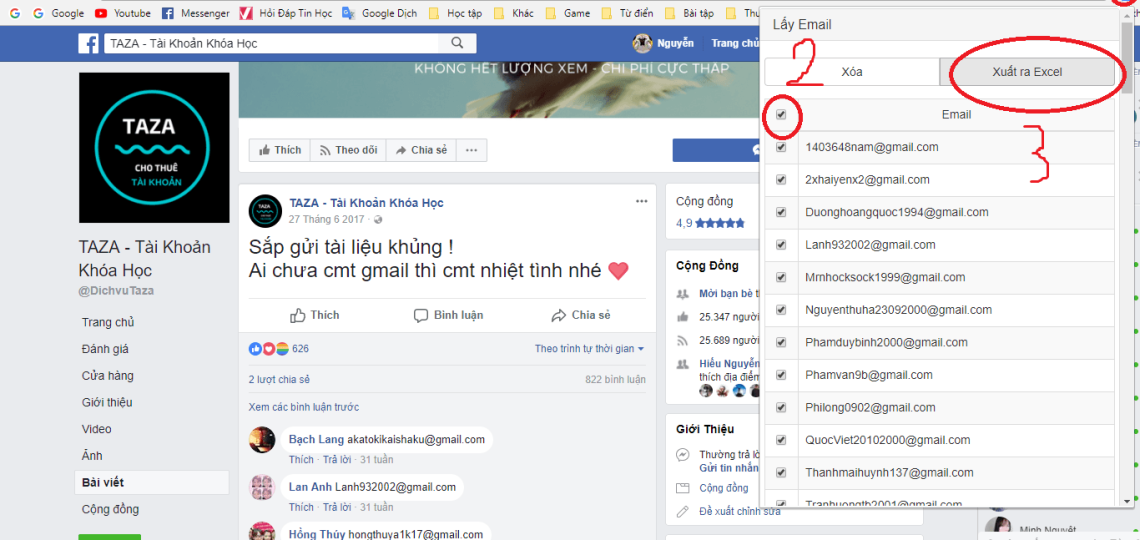The width and height of the screenshot is (1140, 540).
Task: Open the Khác bookmark folder
Action: pyautogui.click(x=514, y=13)
